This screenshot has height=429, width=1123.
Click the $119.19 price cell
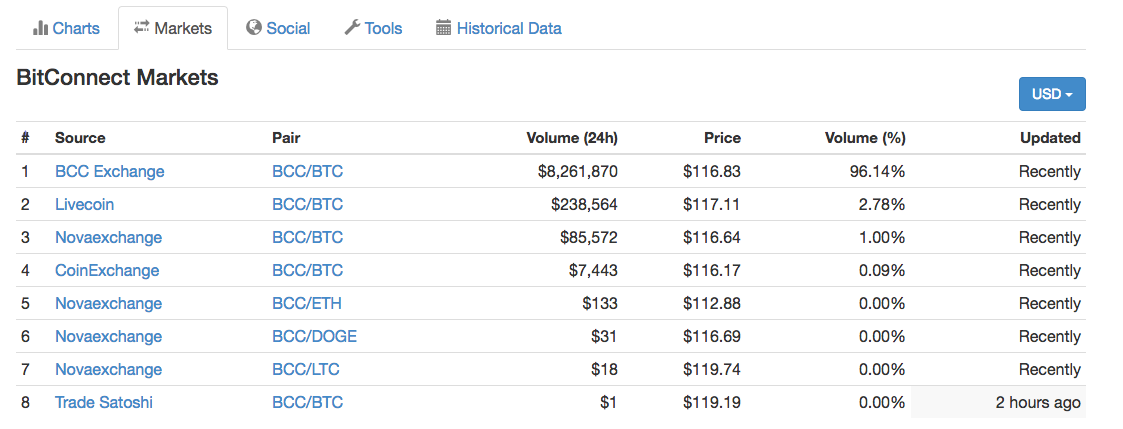712,403
